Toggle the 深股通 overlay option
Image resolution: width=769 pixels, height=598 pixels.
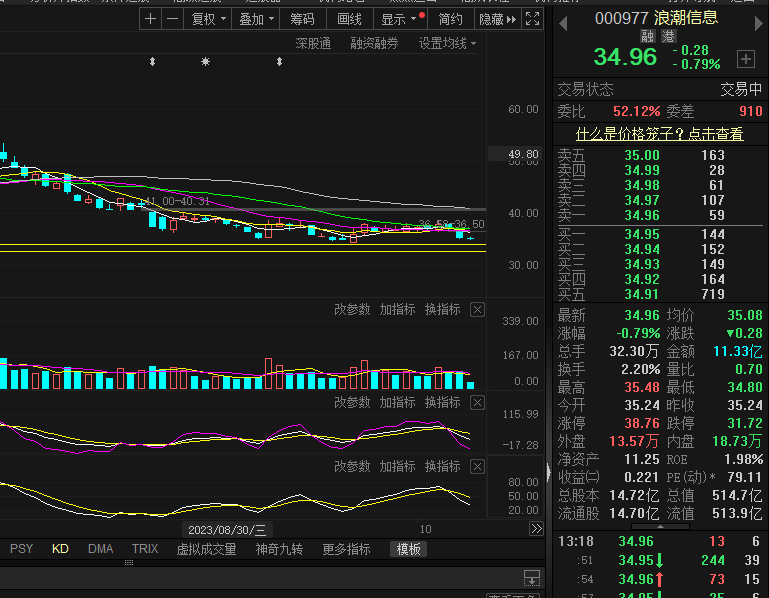click(x=313, y=44)
